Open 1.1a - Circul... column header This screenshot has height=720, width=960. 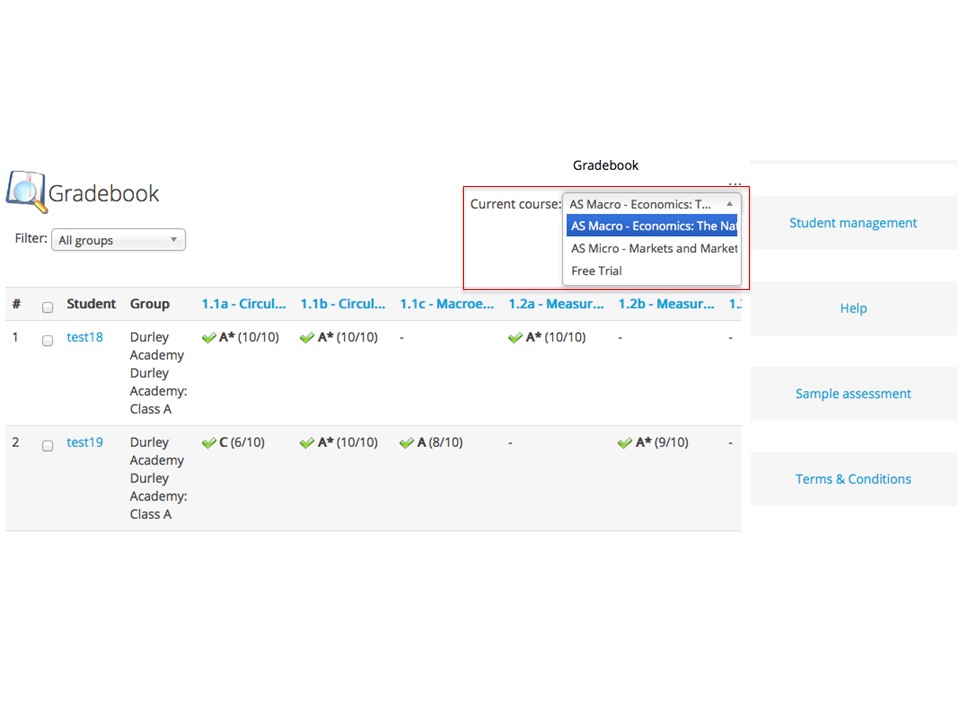pyautogui.click(x=244, y=304)
